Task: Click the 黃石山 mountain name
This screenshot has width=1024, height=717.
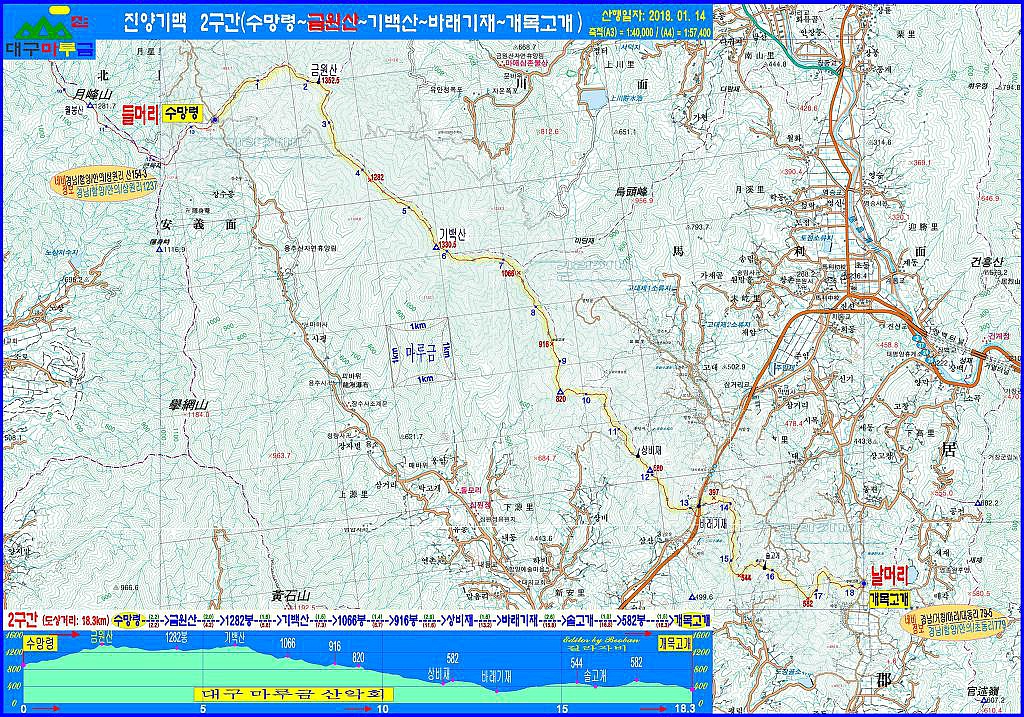Action: click(x=289, y=595)
